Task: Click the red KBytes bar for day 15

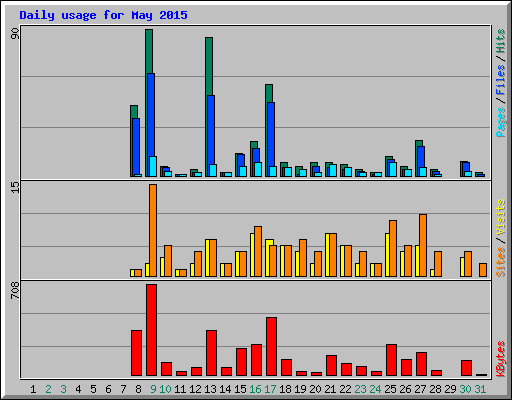Action: tap(241, 362)
